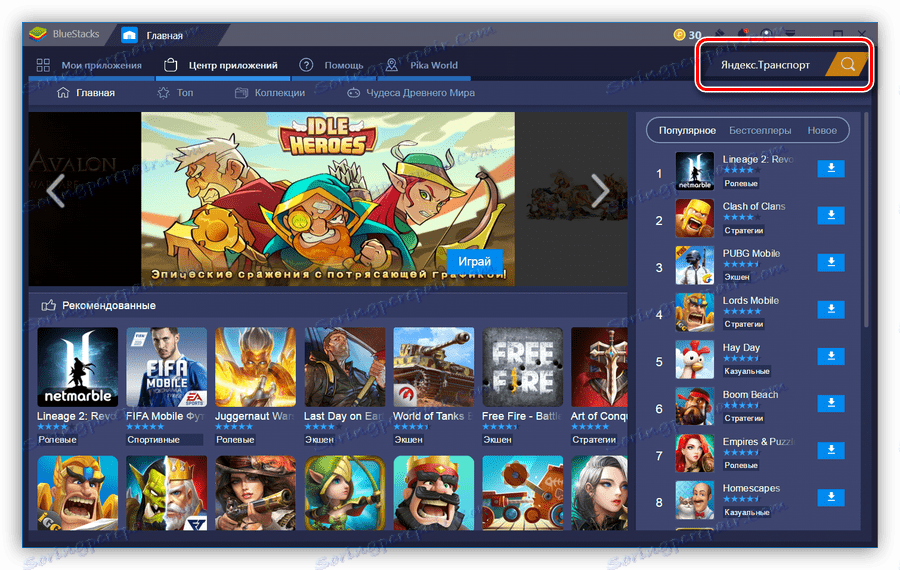Image resolution: width=900 pixels, height=570 pixels.
Task: Open the Помощь tab
Action: click(332, 65)
